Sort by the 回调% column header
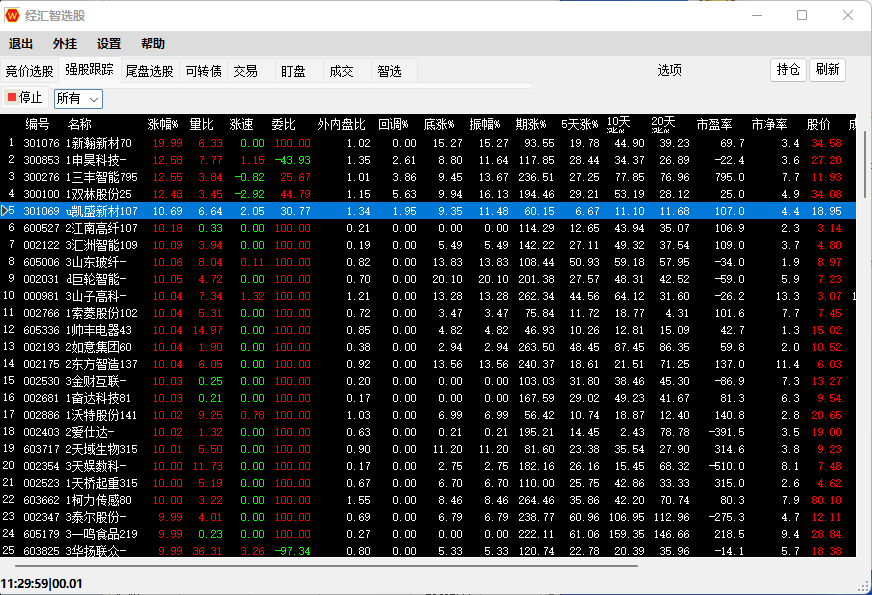 (393, 124)
